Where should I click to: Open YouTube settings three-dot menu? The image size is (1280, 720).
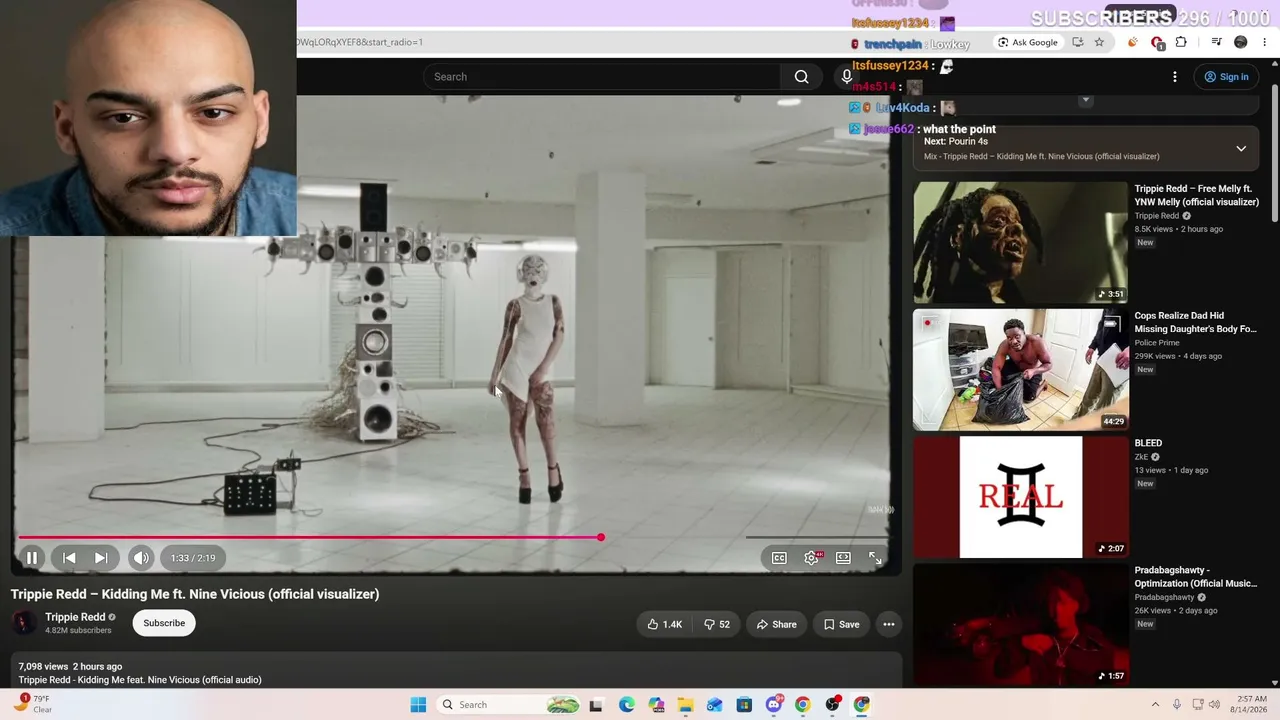tap(1175, 77)
